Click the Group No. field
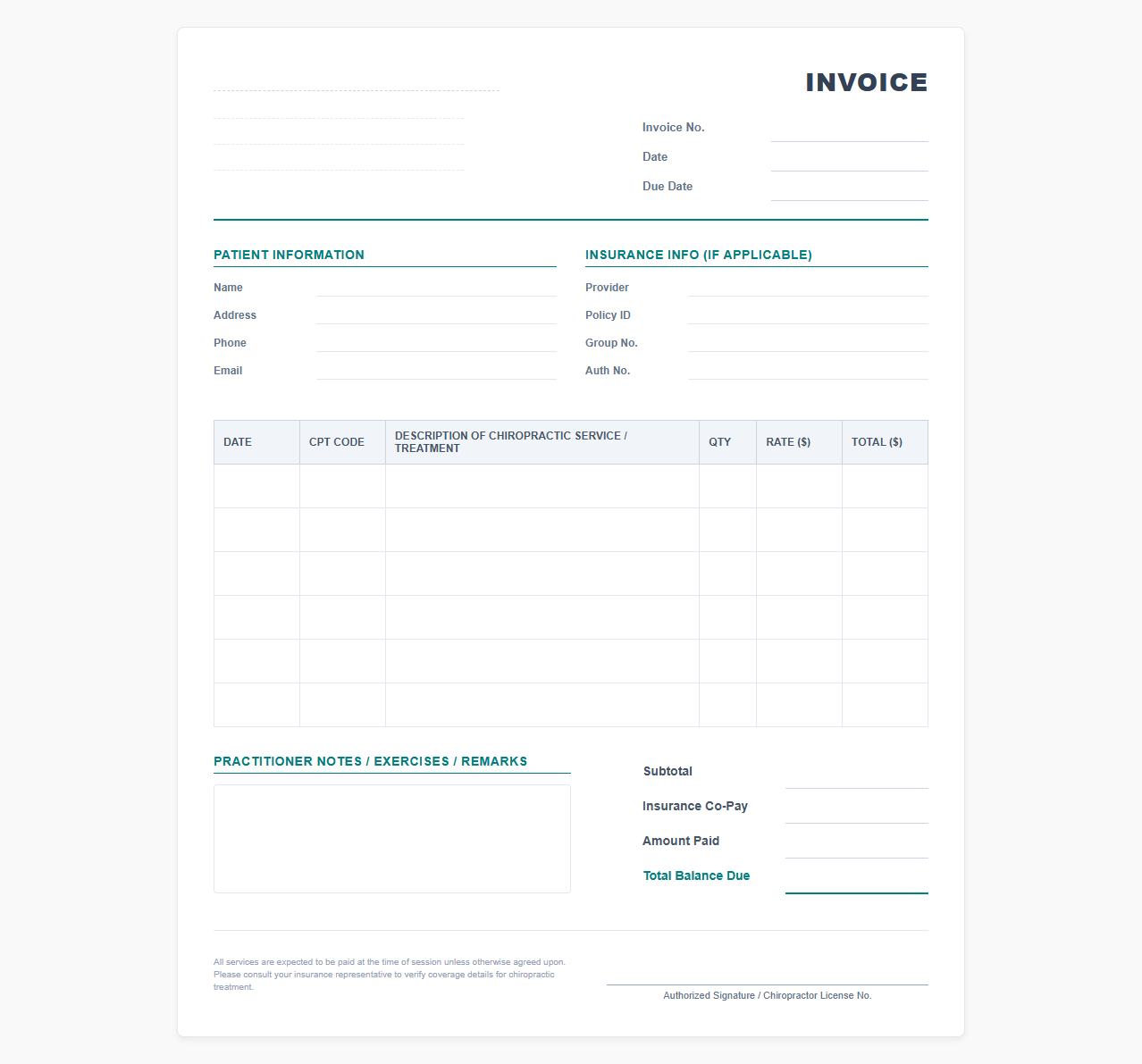The image size is (1142, 1064). coord(808,343)
